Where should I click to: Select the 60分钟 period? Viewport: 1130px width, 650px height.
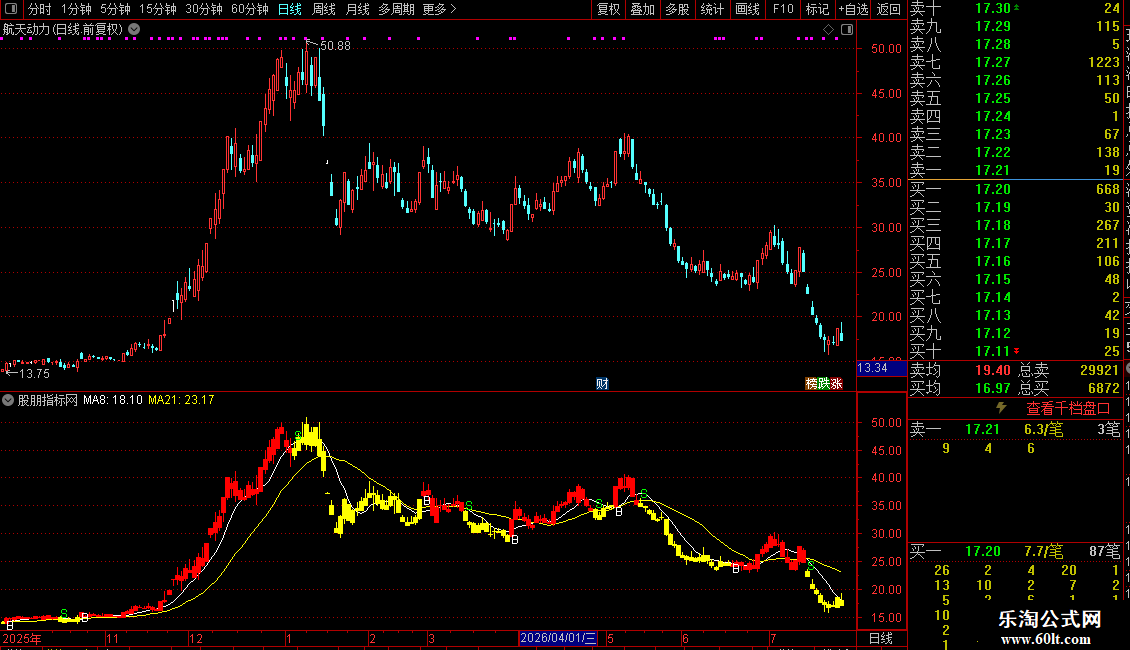pos(250,9)
